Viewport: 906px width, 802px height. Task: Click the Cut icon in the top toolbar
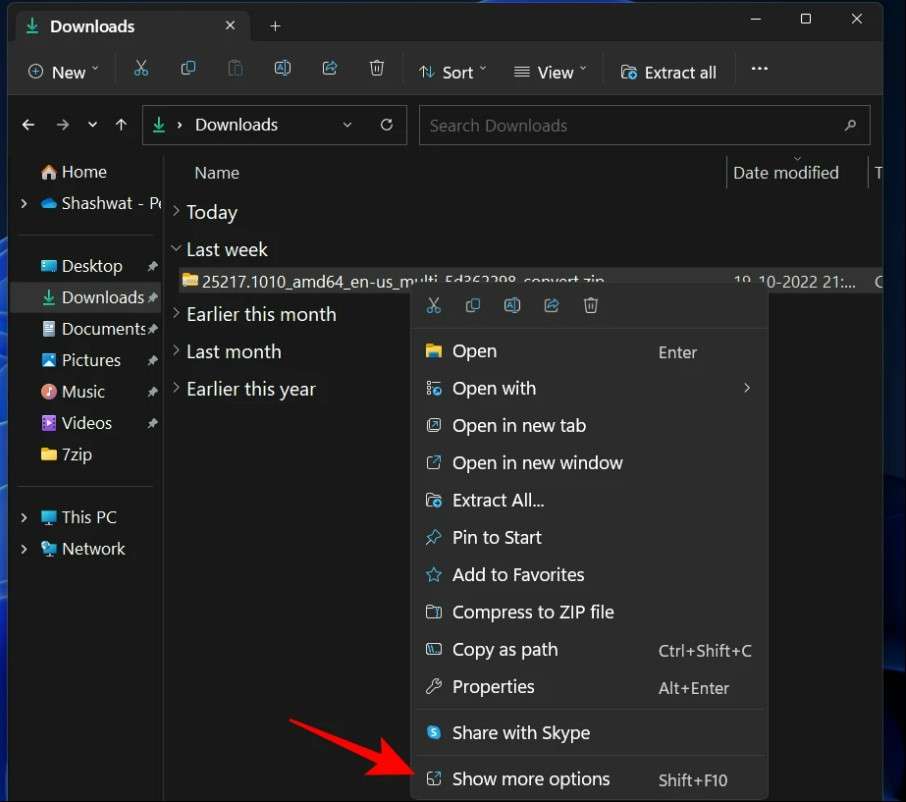(141, 69)
